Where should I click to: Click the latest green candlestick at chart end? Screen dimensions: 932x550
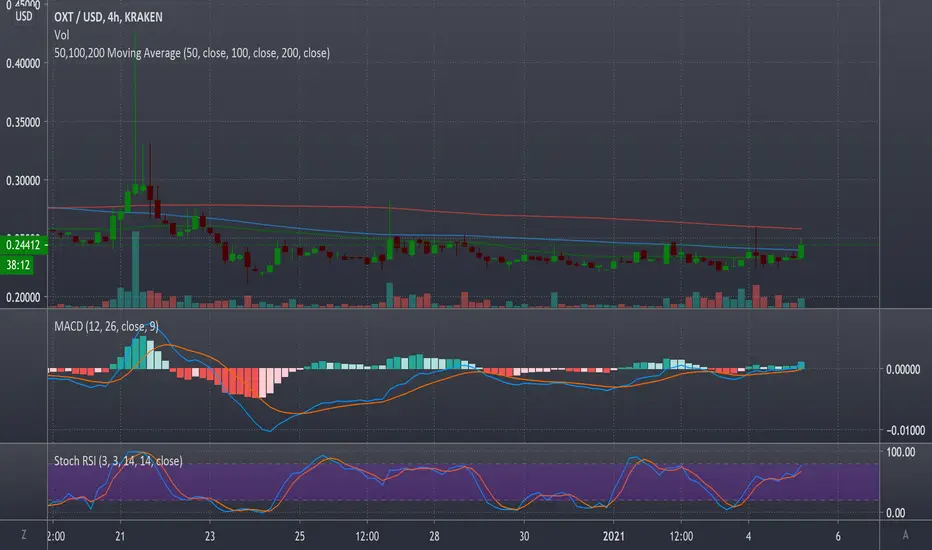801,250
